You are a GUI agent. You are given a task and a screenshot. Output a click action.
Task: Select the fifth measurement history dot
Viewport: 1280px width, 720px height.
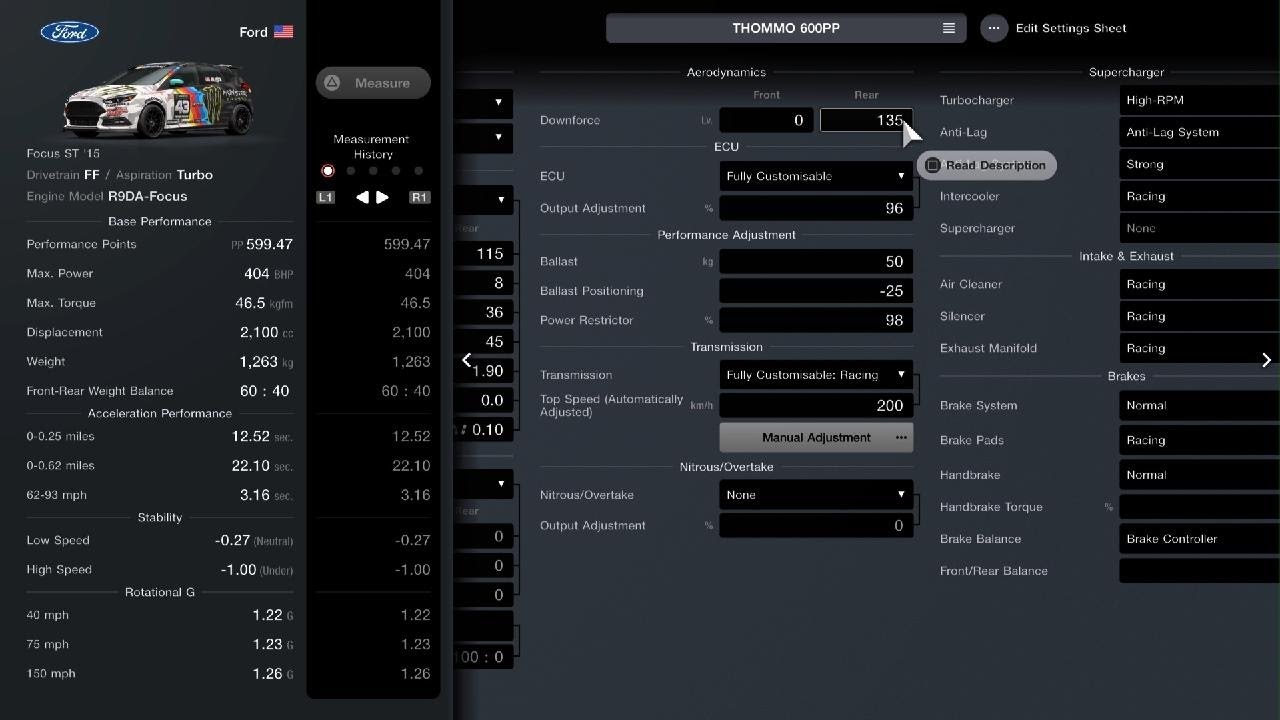[418, 171]
